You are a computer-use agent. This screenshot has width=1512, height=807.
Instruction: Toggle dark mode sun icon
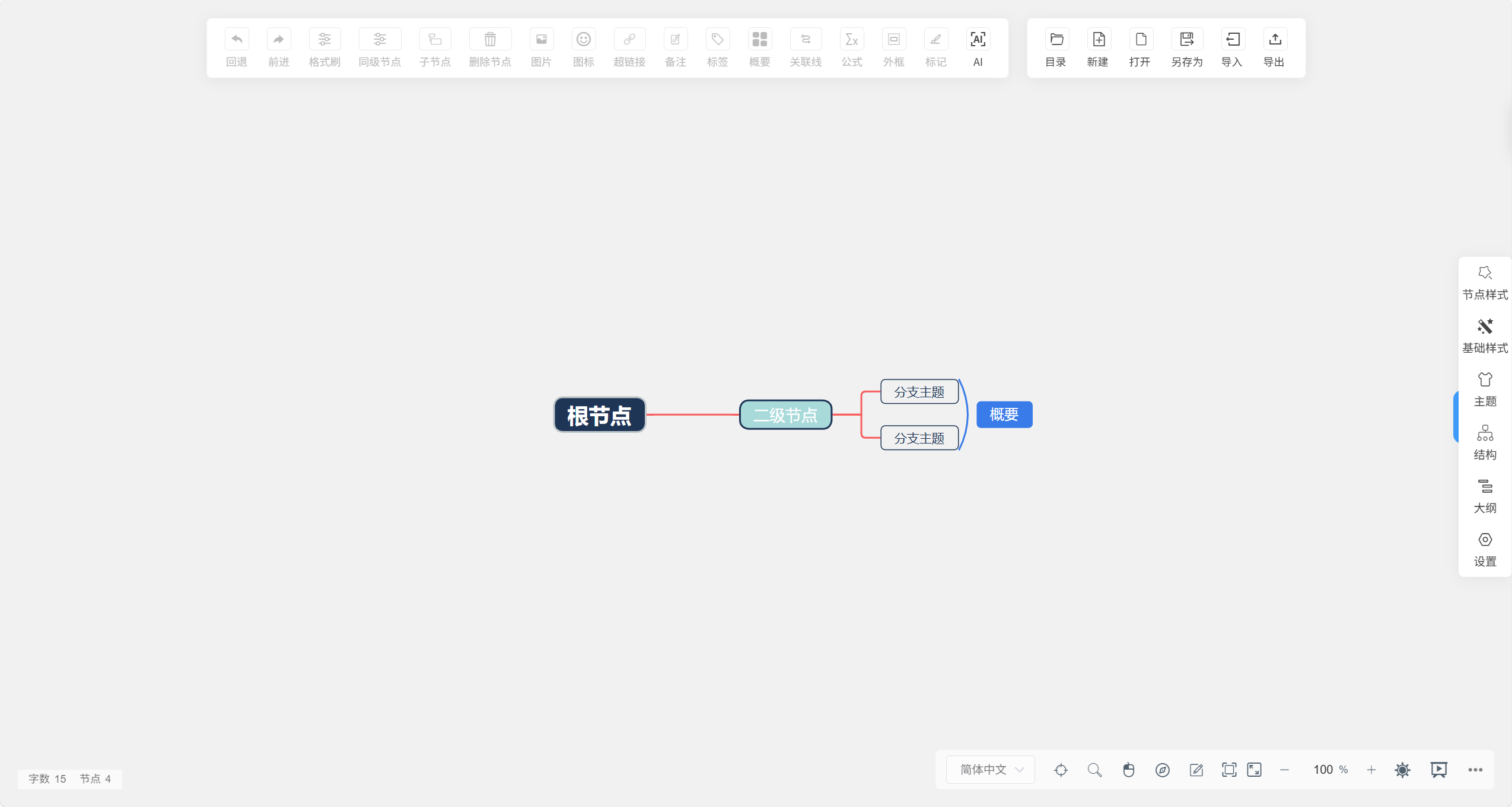1402,770
